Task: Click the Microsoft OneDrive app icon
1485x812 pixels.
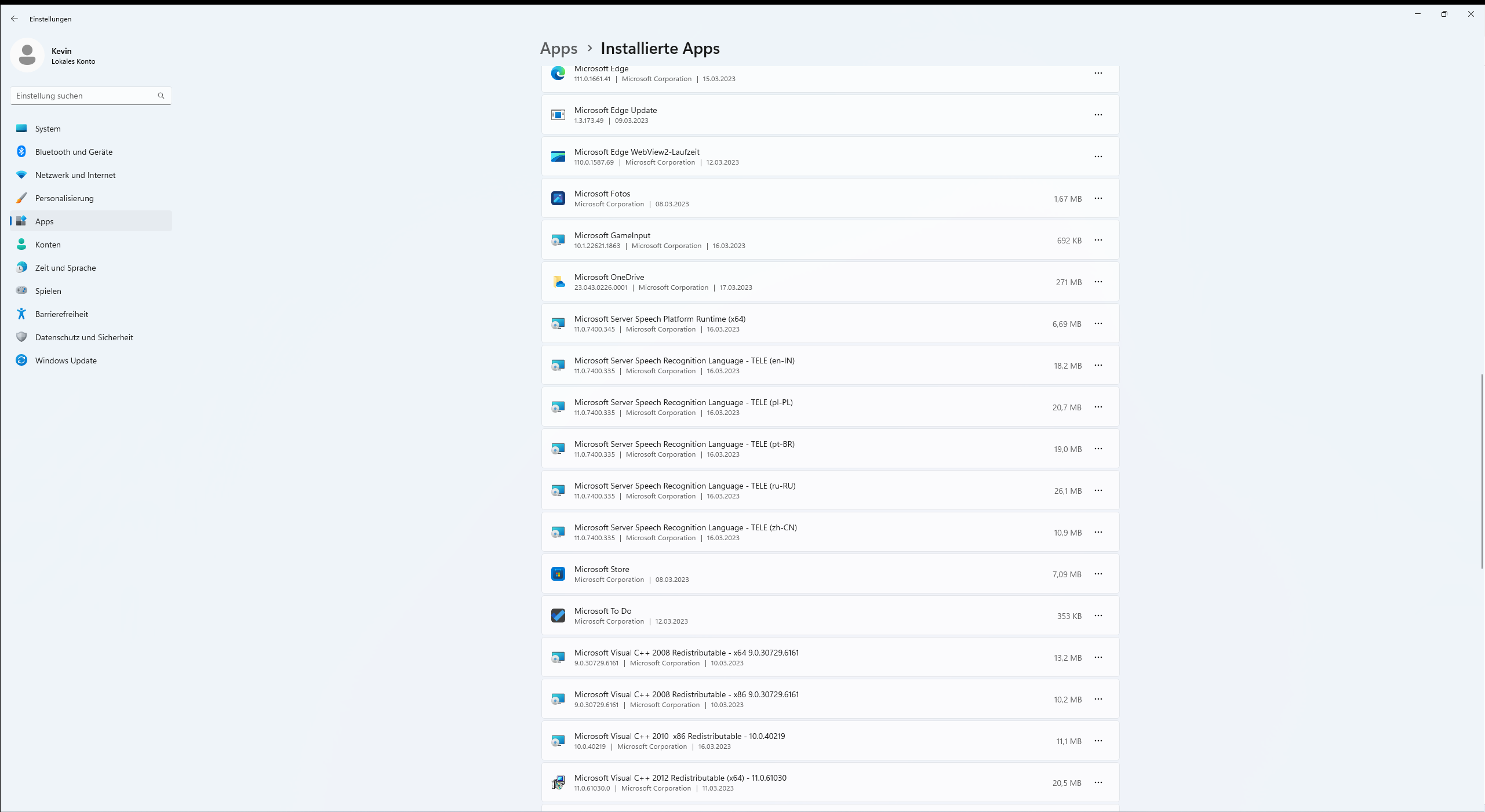Action: pyautogui.click(x=558, y=282)
